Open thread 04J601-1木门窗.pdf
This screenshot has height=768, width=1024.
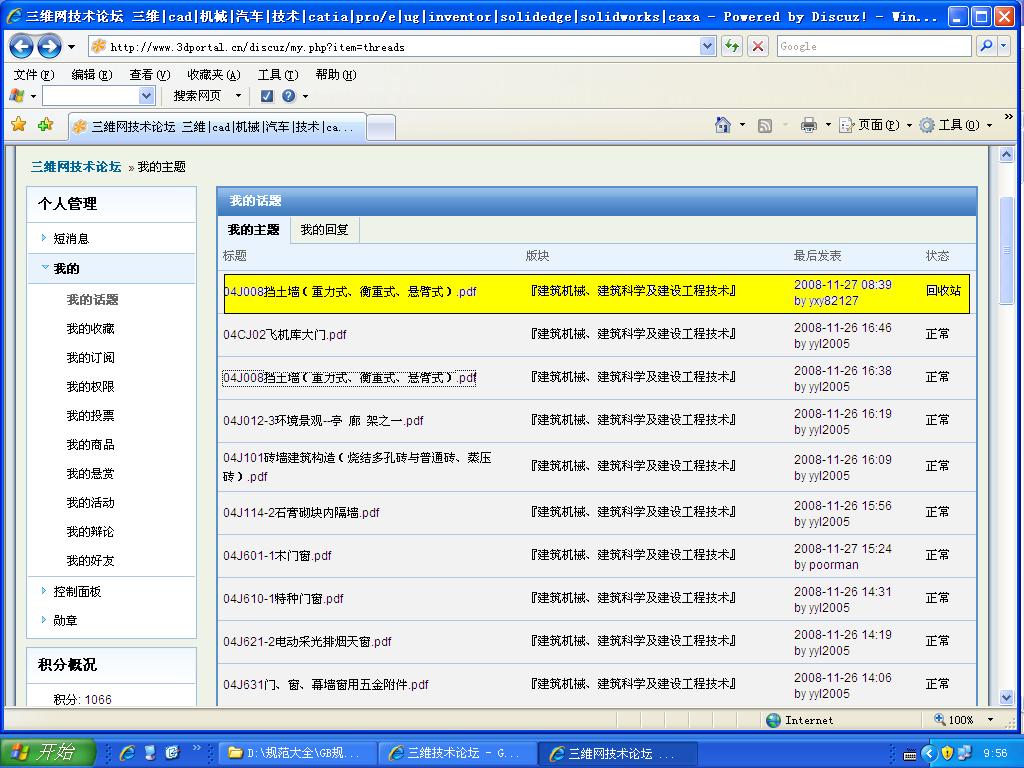[x=277, y=555]
